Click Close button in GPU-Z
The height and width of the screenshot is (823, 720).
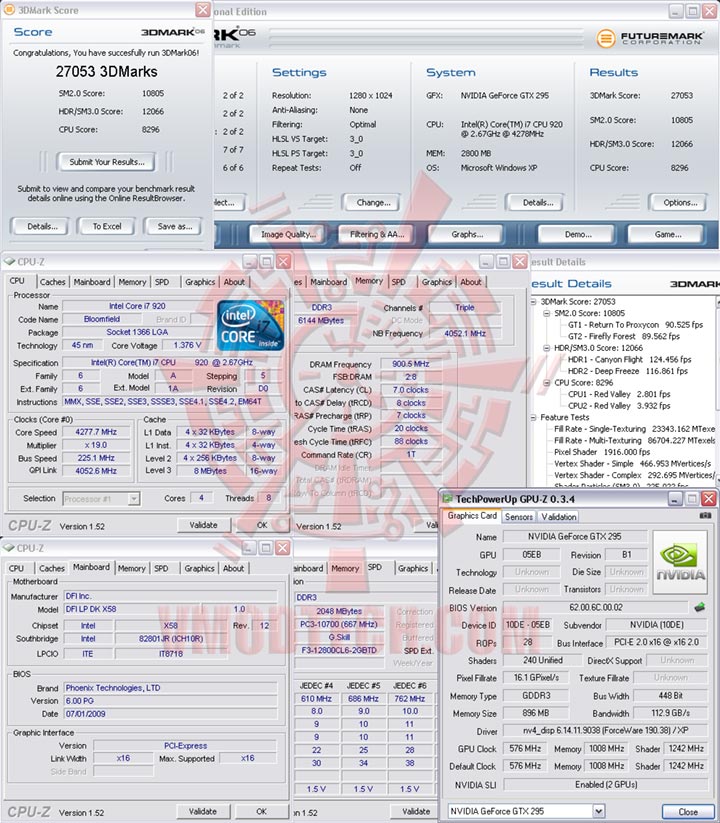[687, 811]
